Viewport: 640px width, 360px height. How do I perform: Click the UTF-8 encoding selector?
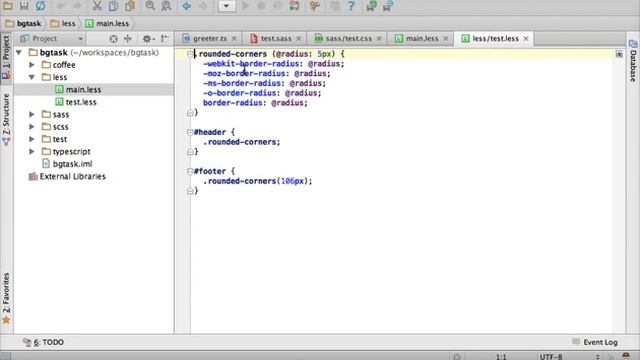pos(569,357)
